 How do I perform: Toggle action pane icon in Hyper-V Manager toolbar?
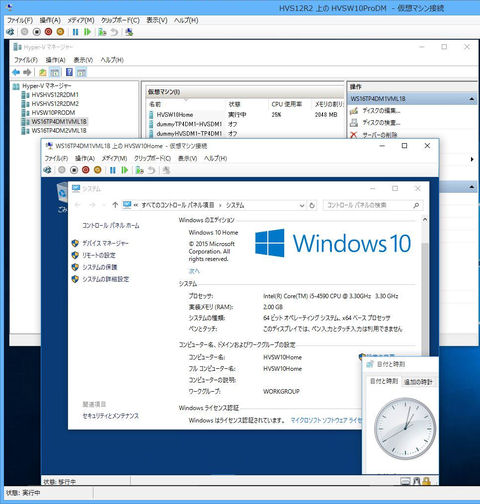[81, 72]
